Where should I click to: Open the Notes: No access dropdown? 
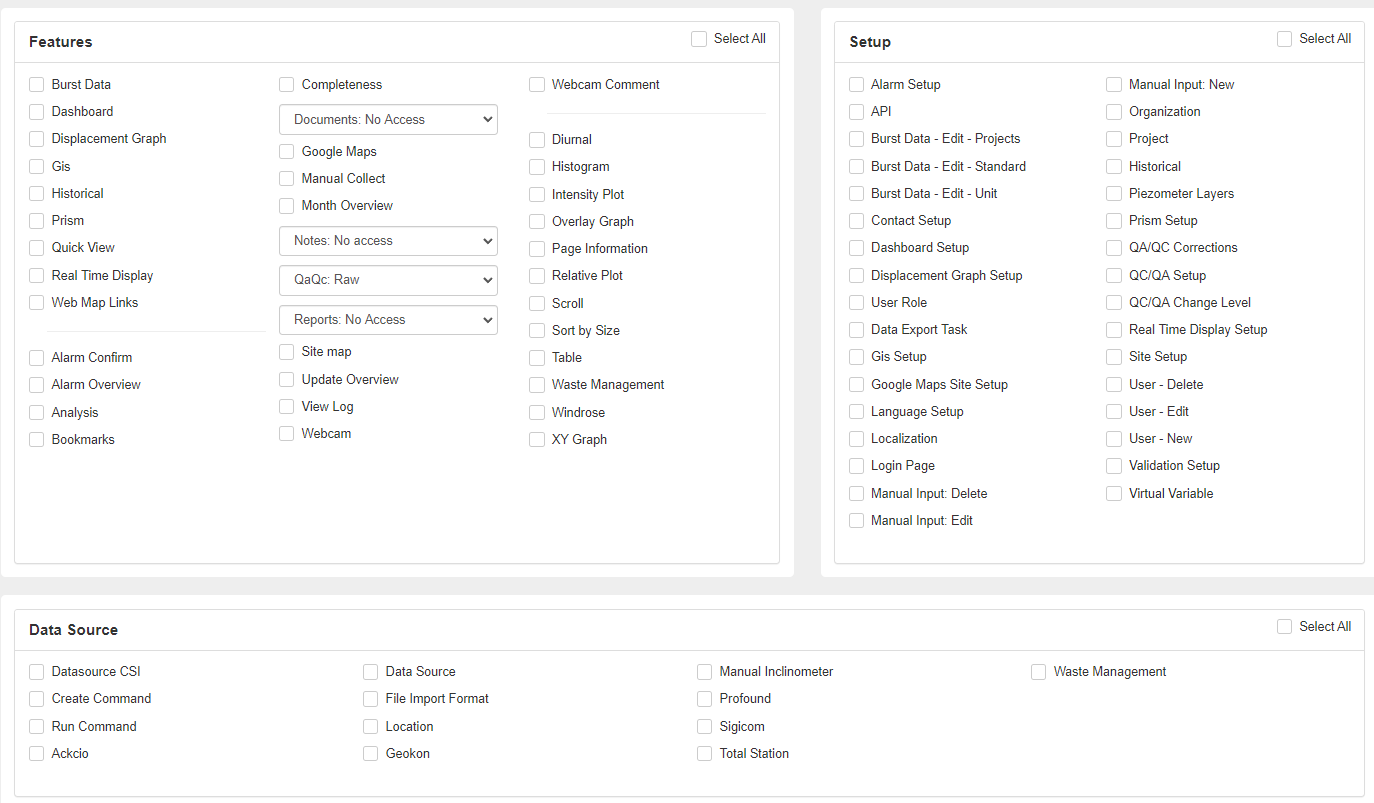(388, 241)
